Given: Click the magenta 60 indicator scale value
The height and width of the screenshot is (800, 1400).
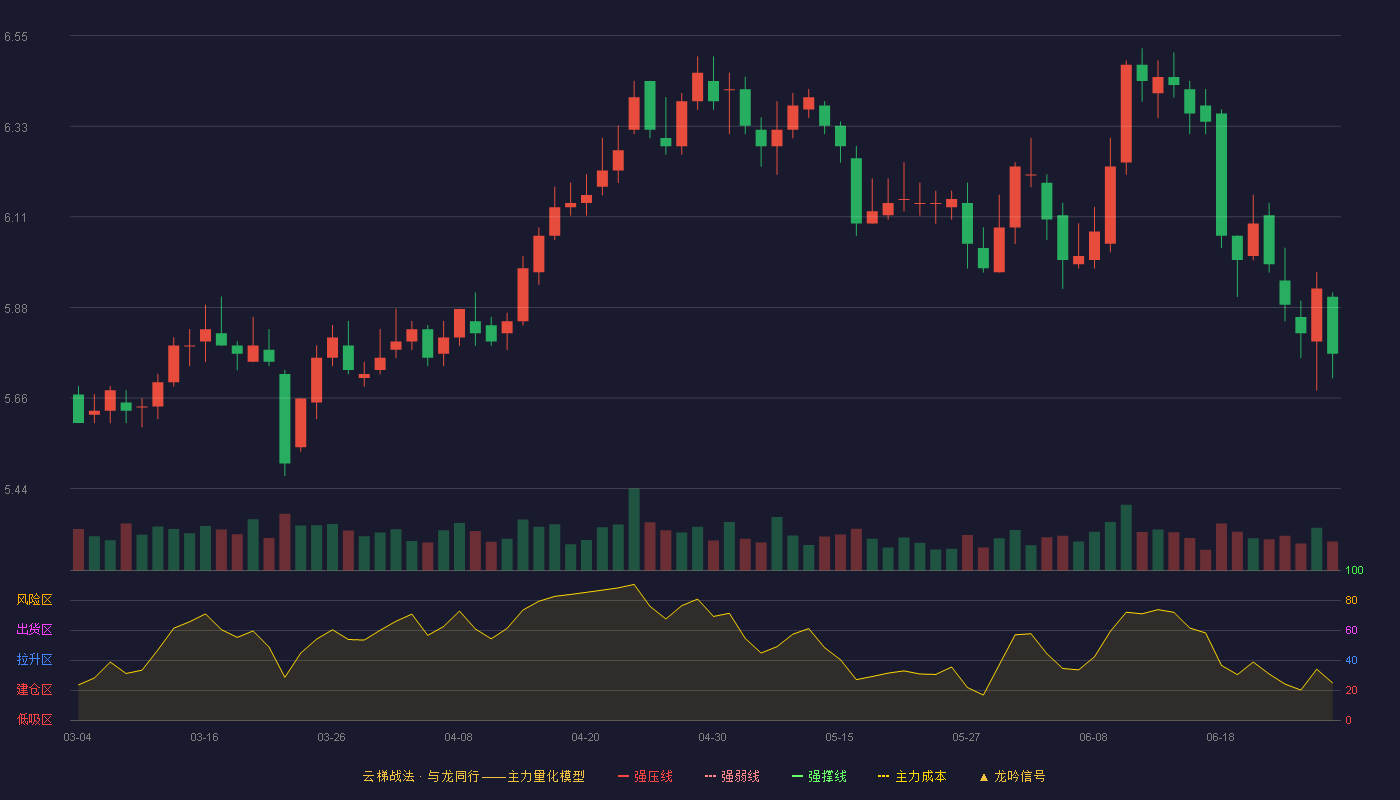Looking at the screenshot, I should point(1351,631).
